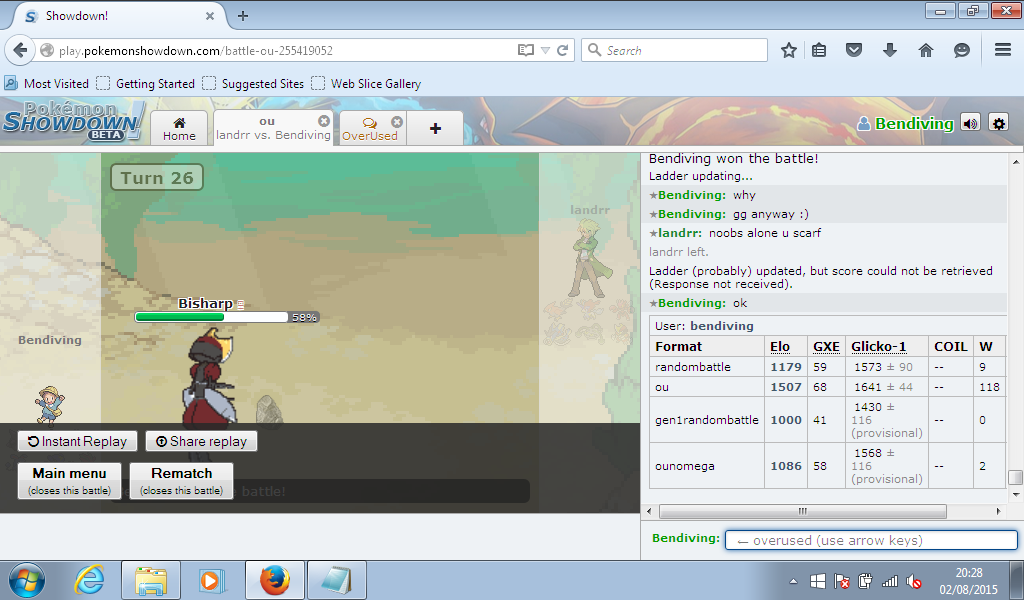
Task: Show bookmarks list icon
Action: 819,50
